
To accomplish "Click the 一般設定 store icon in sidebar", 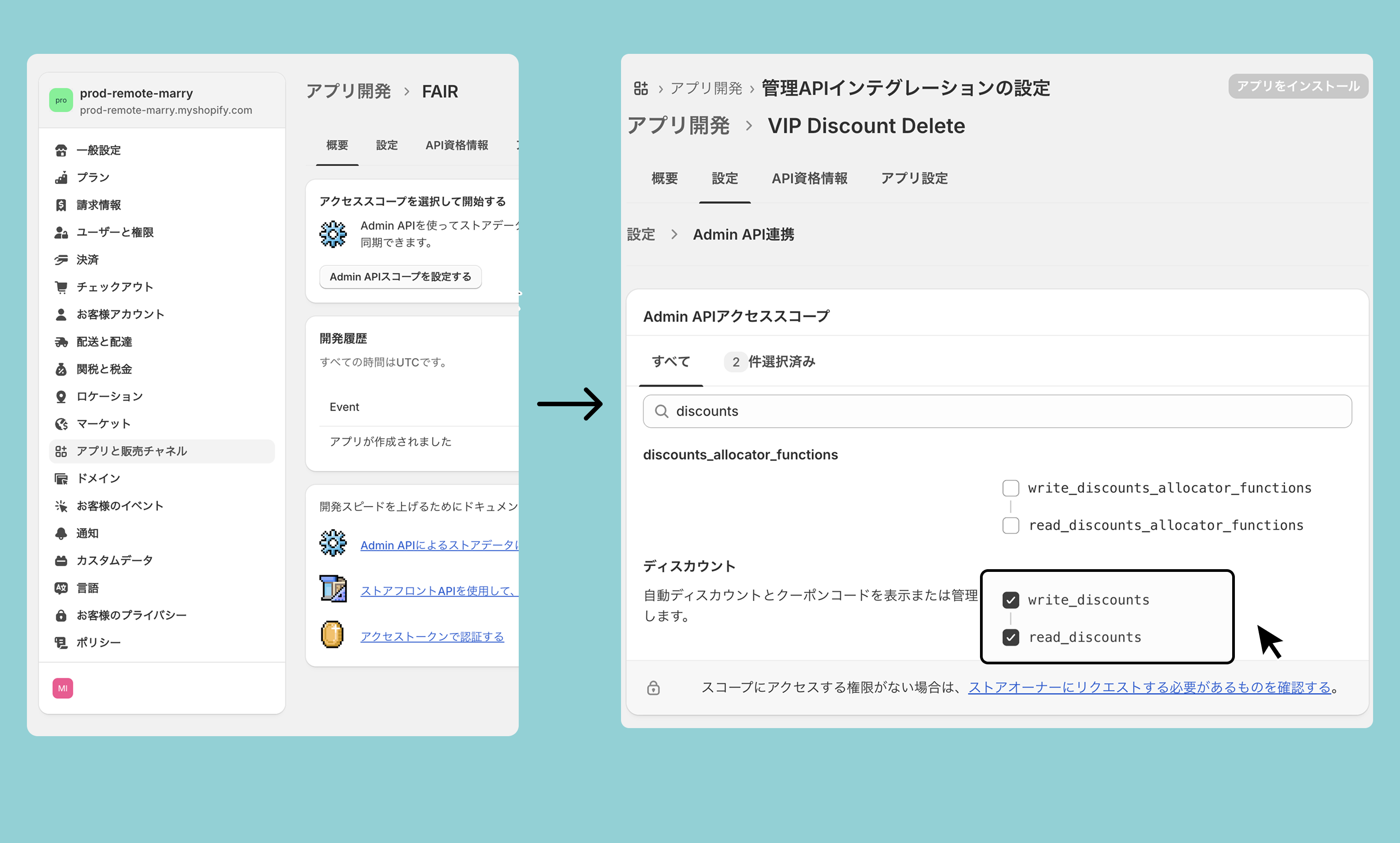I will coord(61,150).
